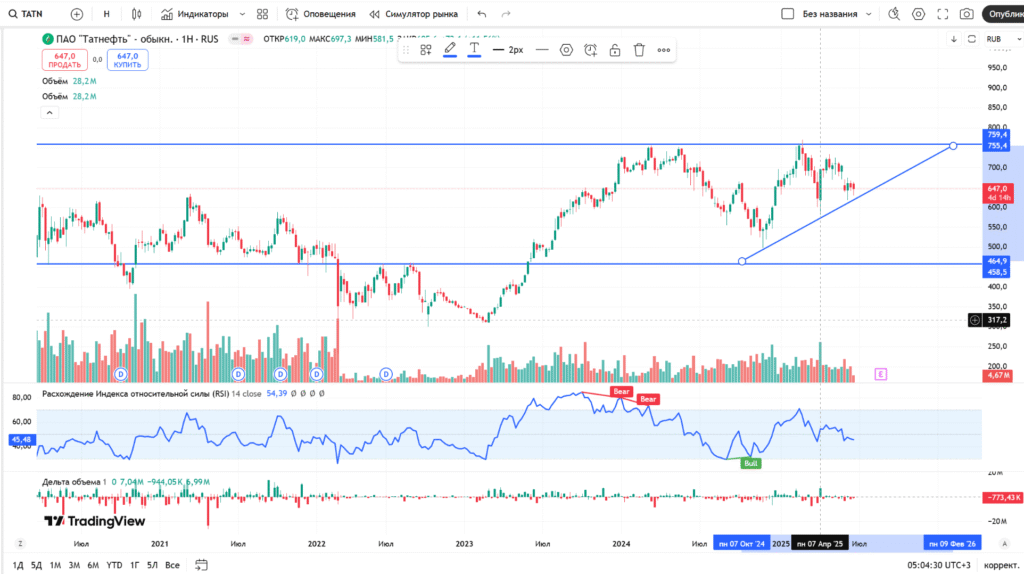Click the loop arrows button near the RUB selector
The width and height of the screenshot is (1024, 574).
(x=972, y=39)
